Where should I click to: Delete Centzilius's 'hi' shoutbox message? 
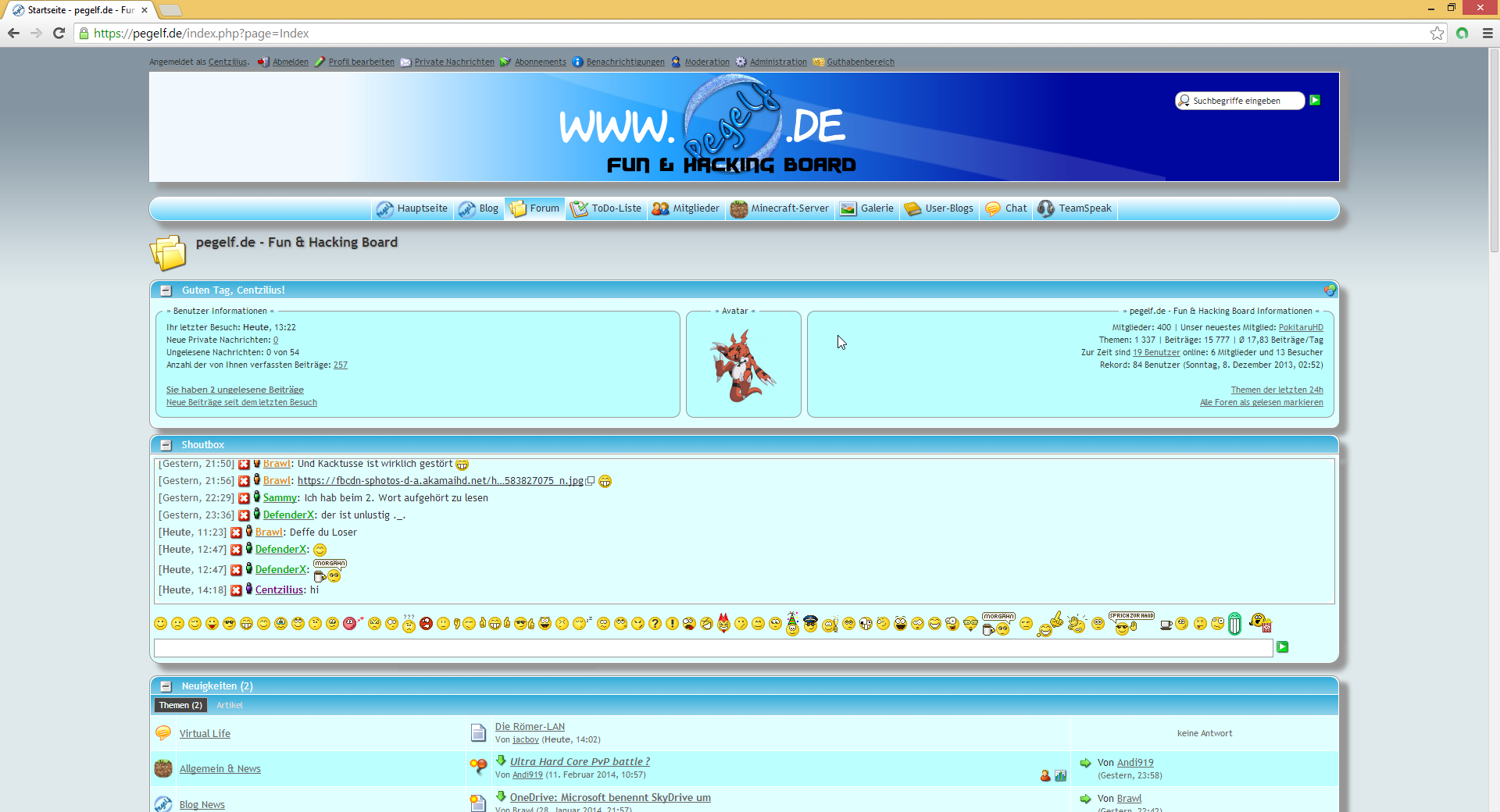pyautogui.click(x=236, y=591)
